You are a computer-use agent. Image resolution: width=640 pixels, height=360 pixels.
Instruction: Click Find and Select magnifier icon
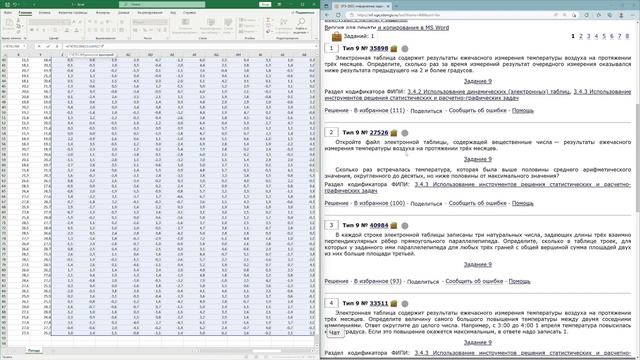pos(301,22)
